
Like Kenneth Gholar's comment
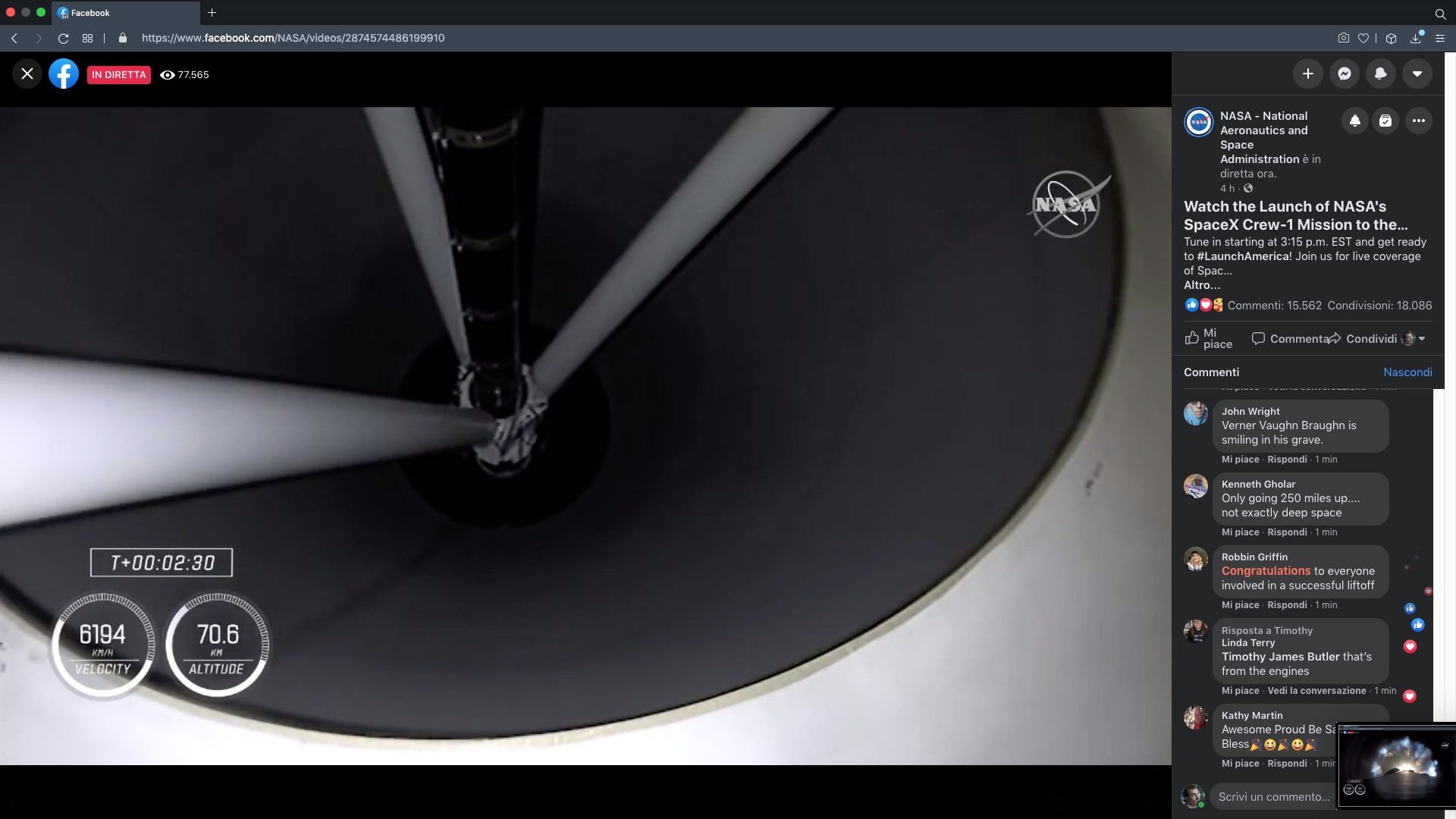coord(1240,532)
